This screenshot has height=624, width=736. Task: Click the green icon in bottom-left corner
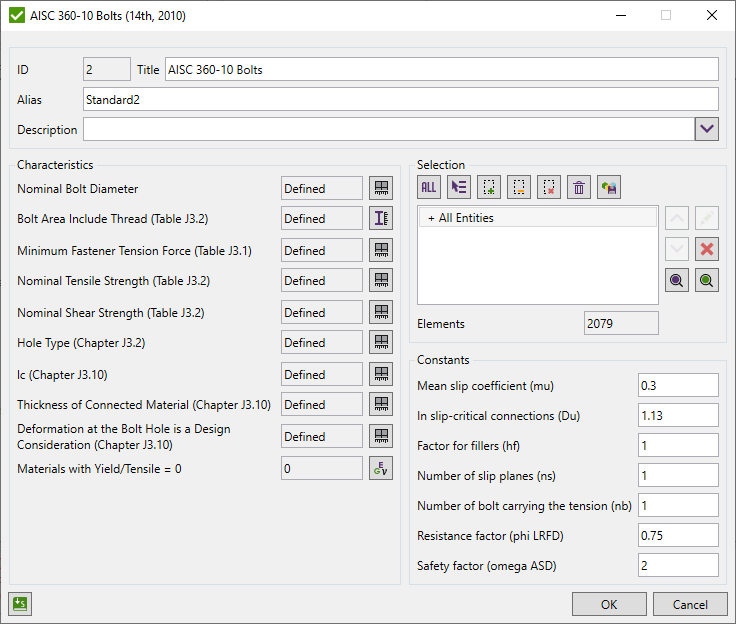point(20,603)
